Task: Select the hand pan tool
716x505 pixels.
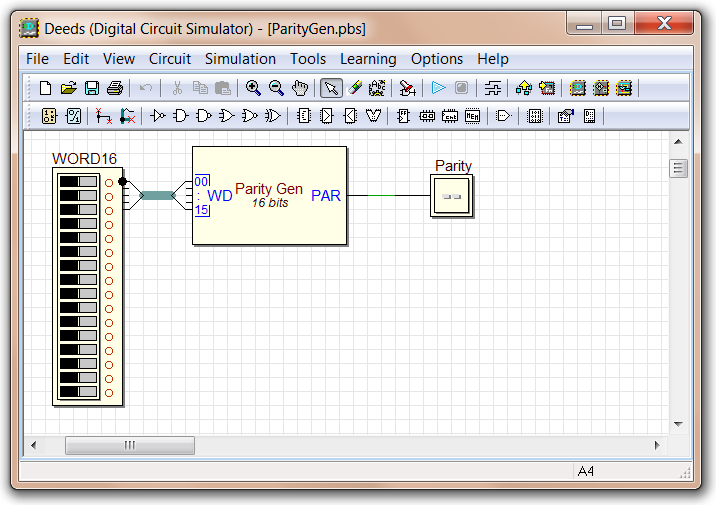Action: coord(300,88)
